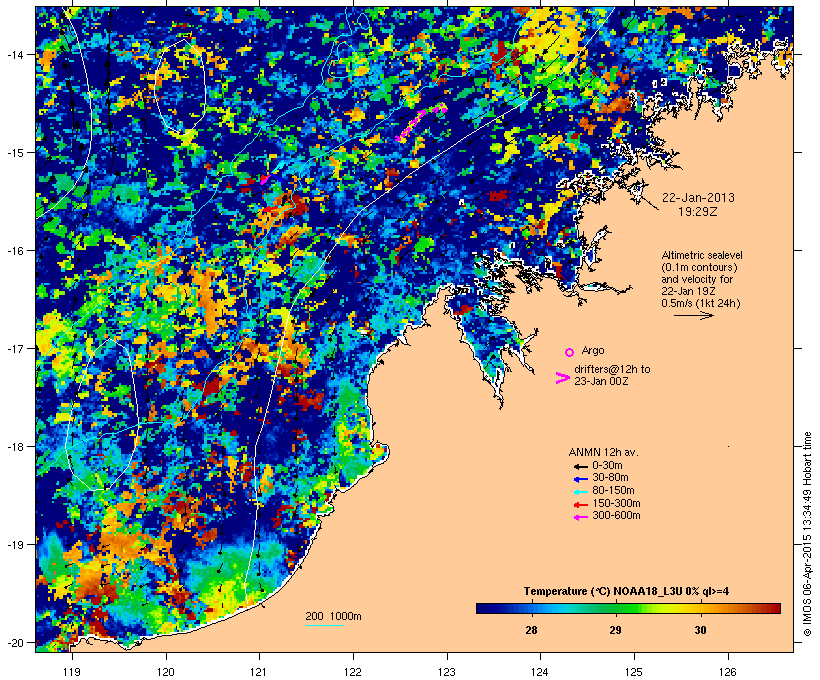
Task: Click the longitude axis label 125
Action: 634,672
